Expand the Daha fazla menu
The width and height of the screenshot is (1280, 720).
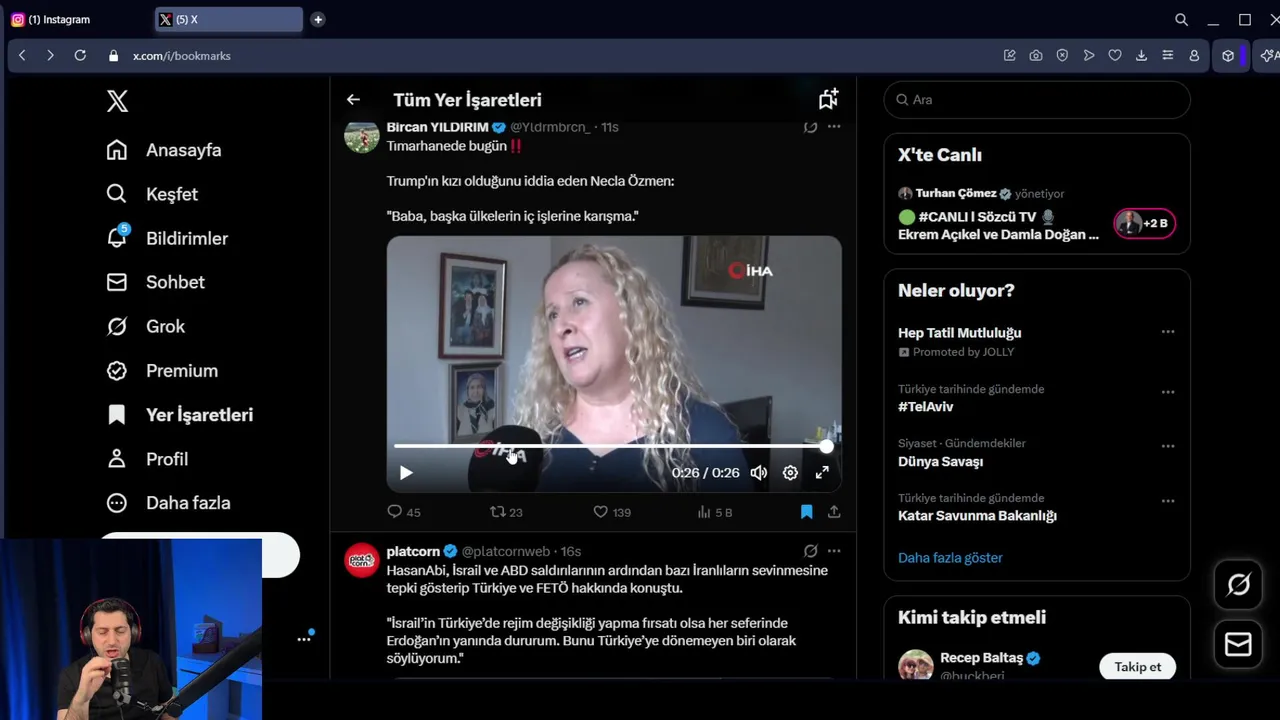coord(168,503)
